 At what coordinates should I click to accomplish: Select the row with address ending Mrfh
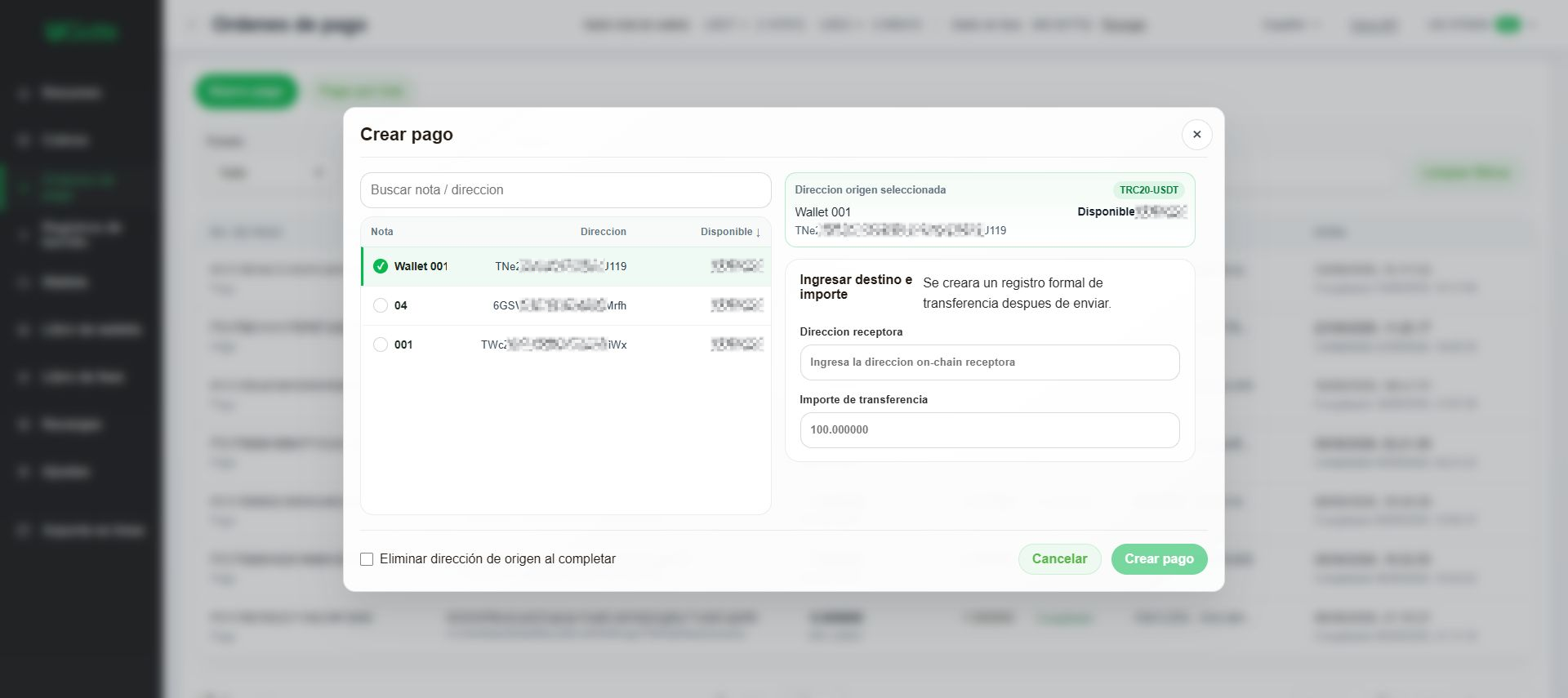pyautogui.click(x=566, y=305)
